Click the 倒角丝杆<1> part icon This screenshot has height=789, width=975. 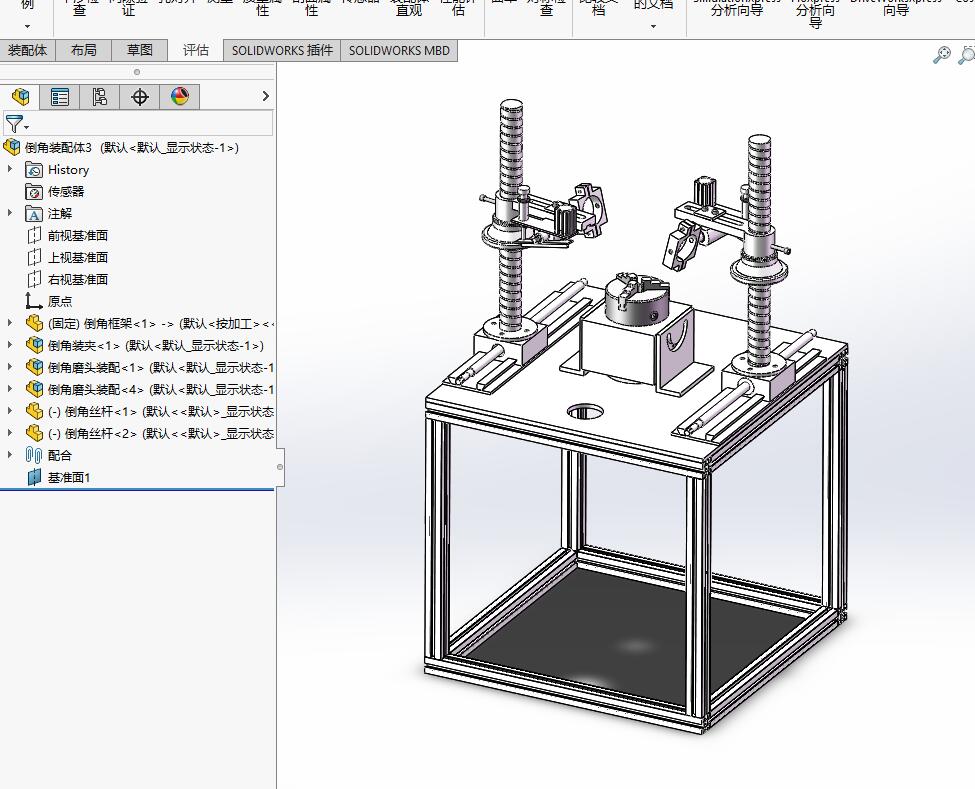(x=34, y=412)
